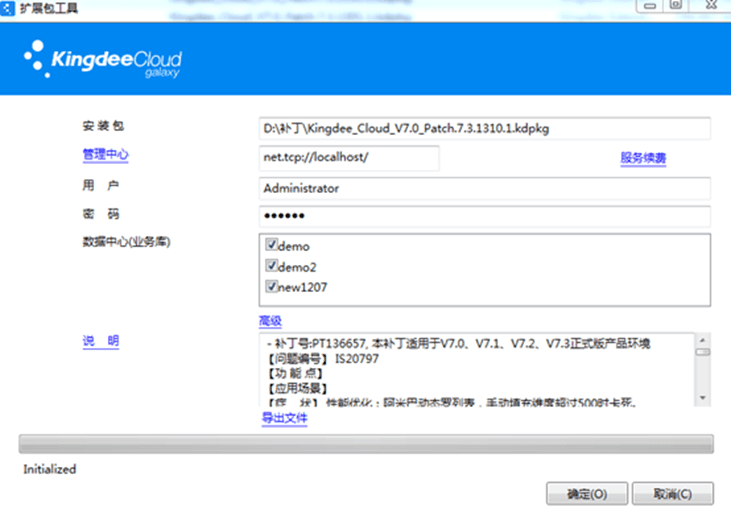Click the installation progress bar
Screen dimensions: 731x520
click(x=366, y=444)
